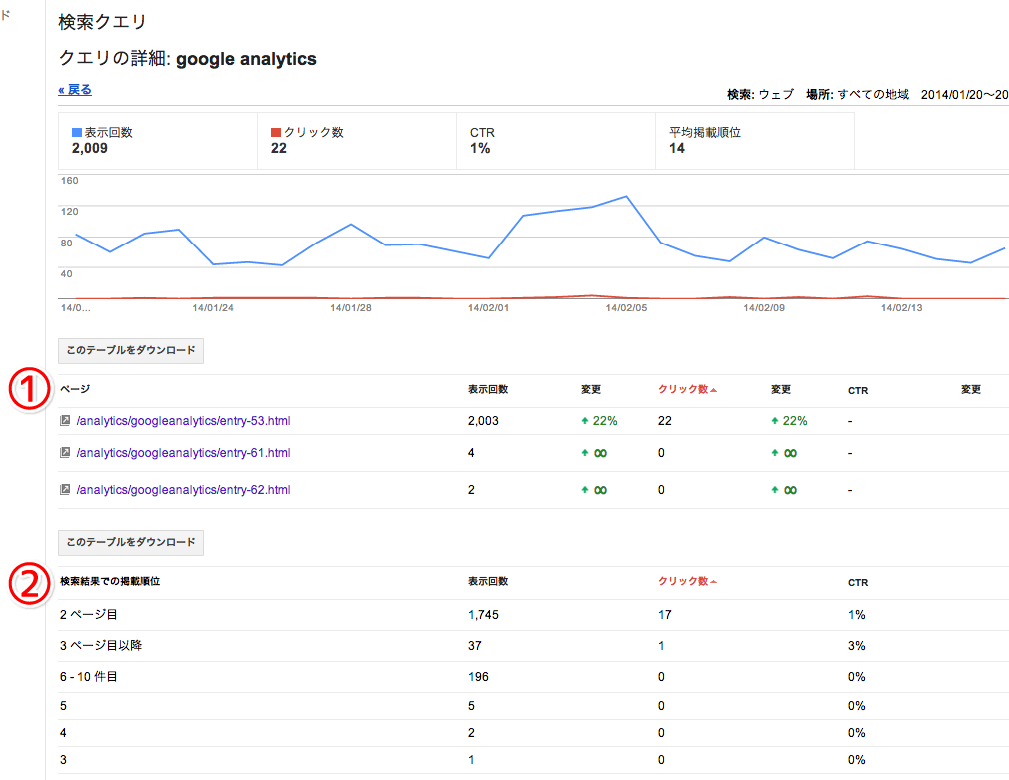This screenshot has height=780, width=1009.
Task: Click the date range 2014/01/20 selector
Action: coord(964,95)
